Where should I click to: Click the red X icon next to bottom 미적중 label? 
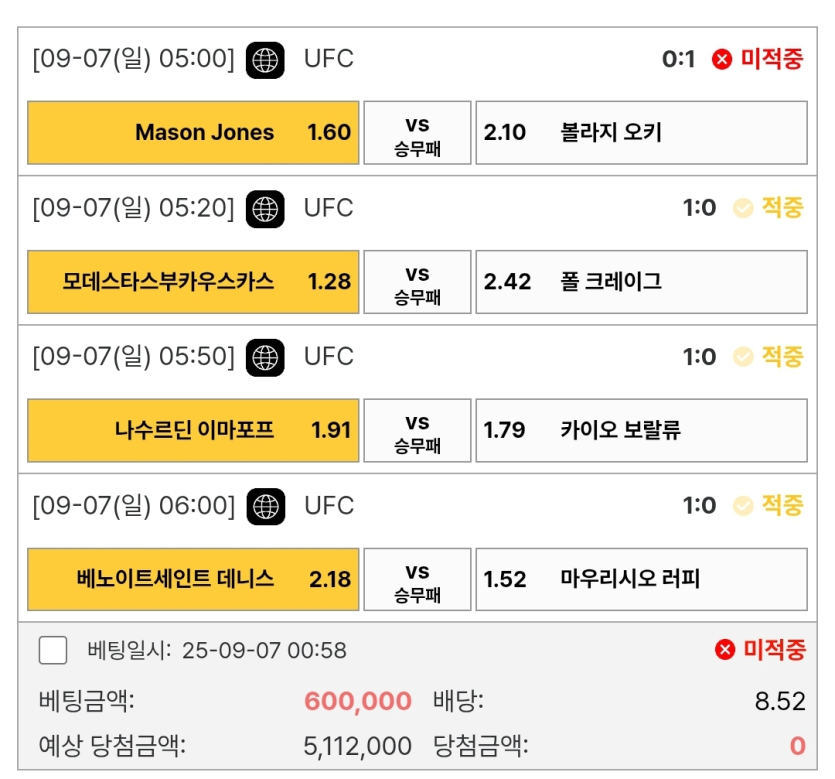[x=727, y=651]
